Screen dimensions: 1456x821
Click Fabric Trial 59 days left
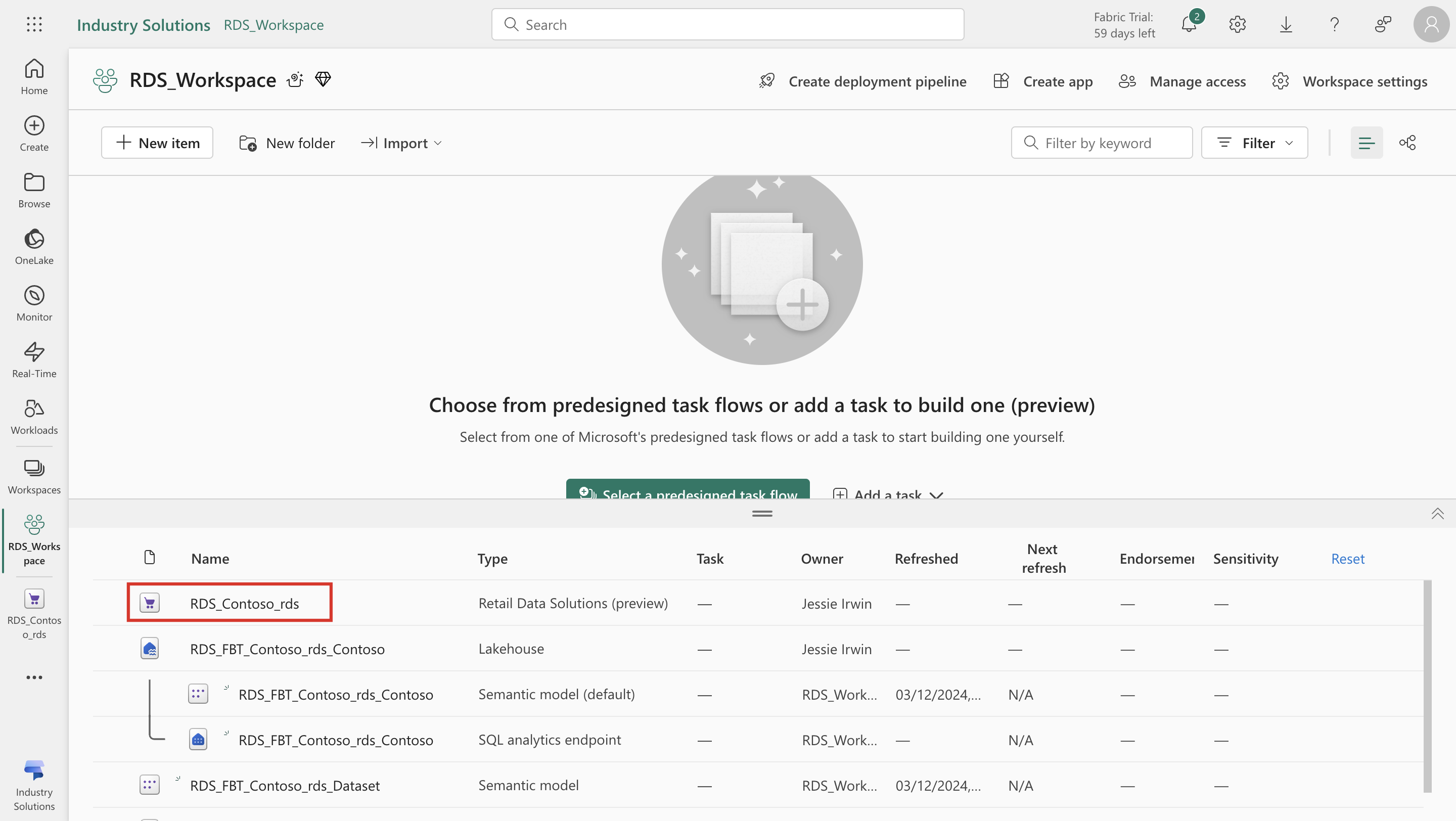click(x=1124, y=25)
